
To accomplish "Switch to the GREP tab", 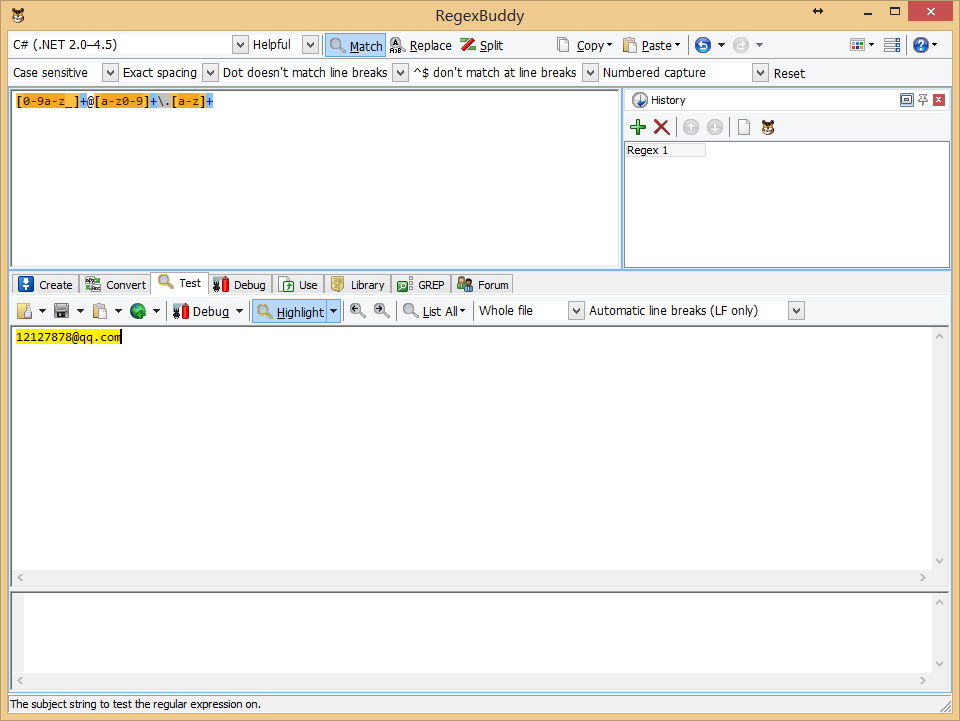I will [421, 285].
